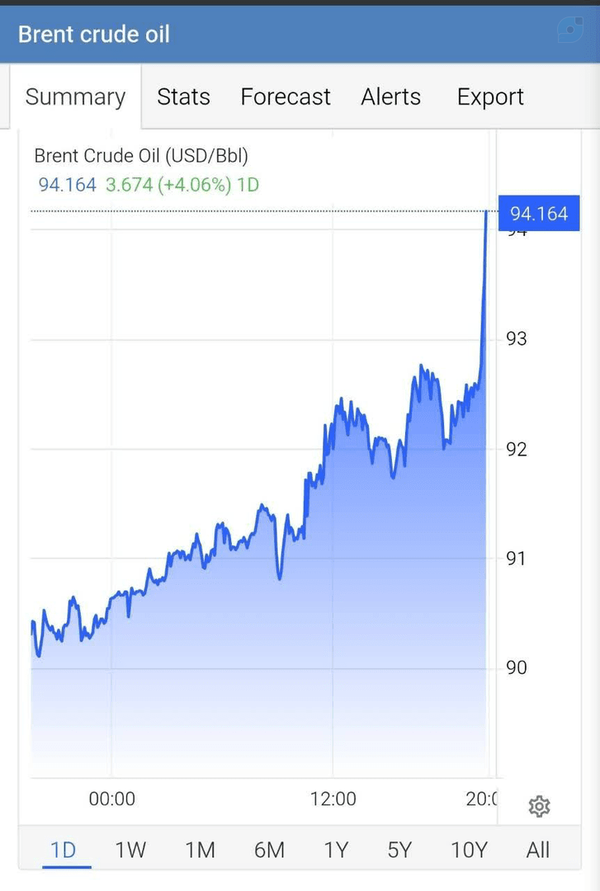Go to the Export tab
The width and height of the screenshot is (600, 891).
coord(490,97)
